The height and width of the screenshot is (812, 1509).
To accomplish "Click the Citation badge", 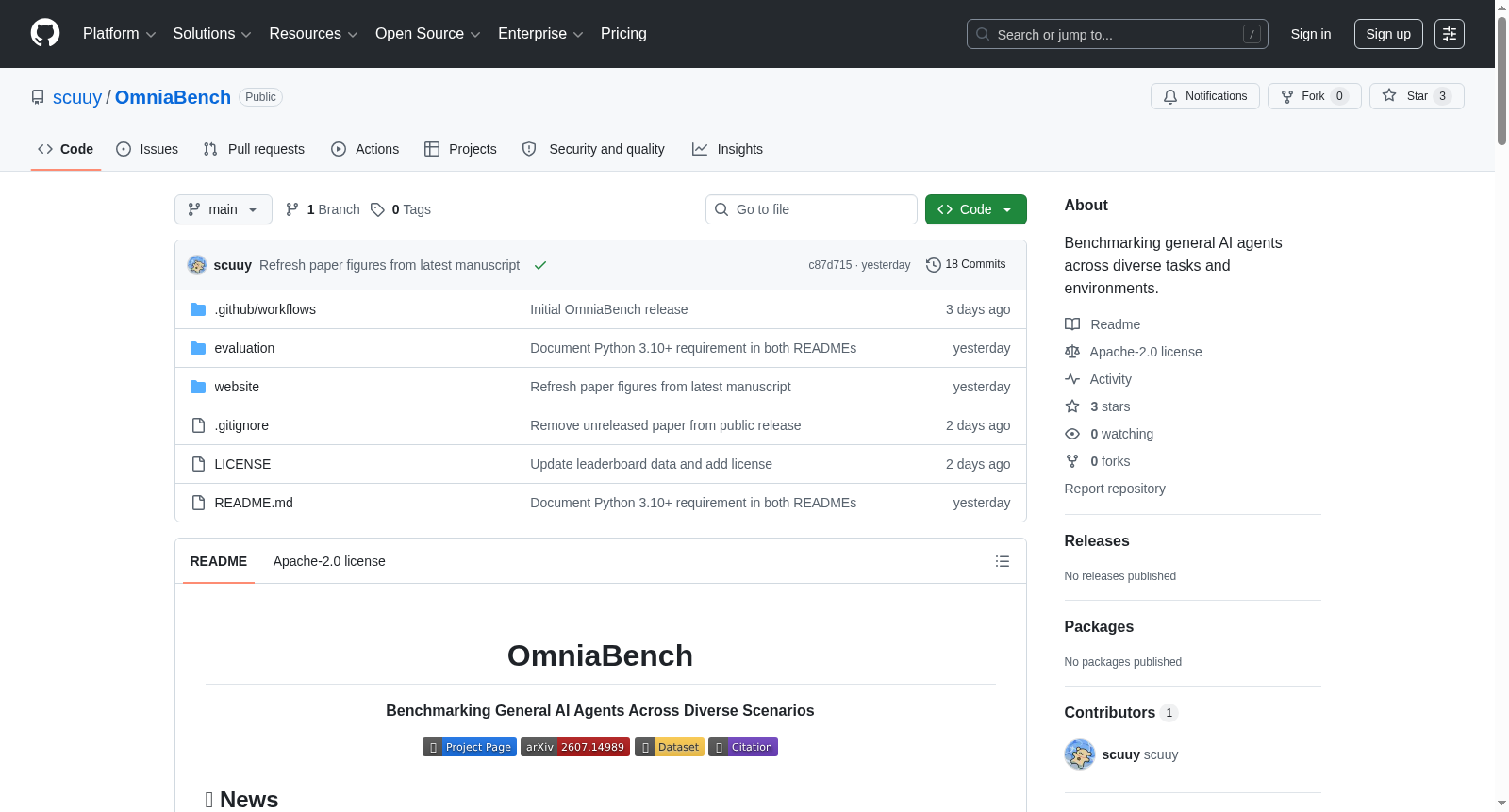I will tap(743, 747).
